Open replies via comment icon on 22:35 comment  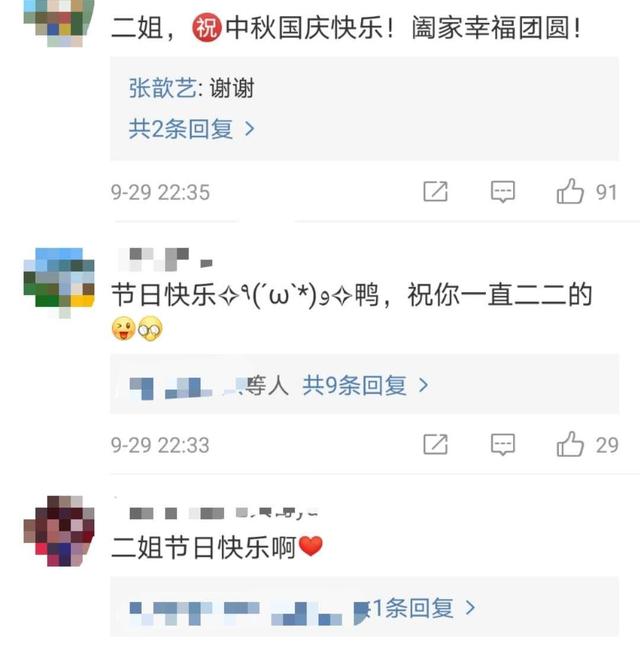point(503,192)
